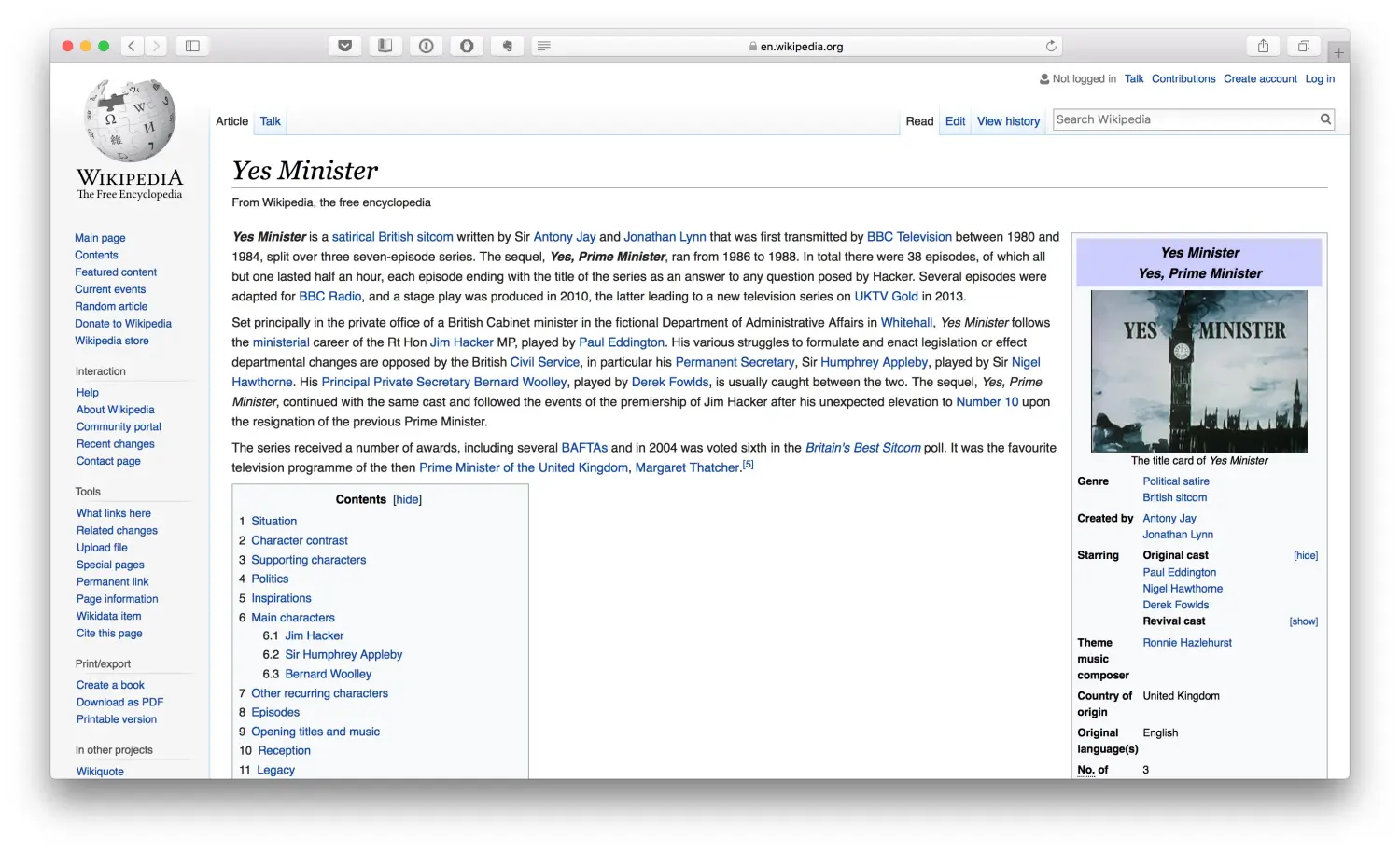Open Jonathan Lynn in infobox
Image resolution: width=1400 pixels, height=851 pixels.
coord(1178,536)
